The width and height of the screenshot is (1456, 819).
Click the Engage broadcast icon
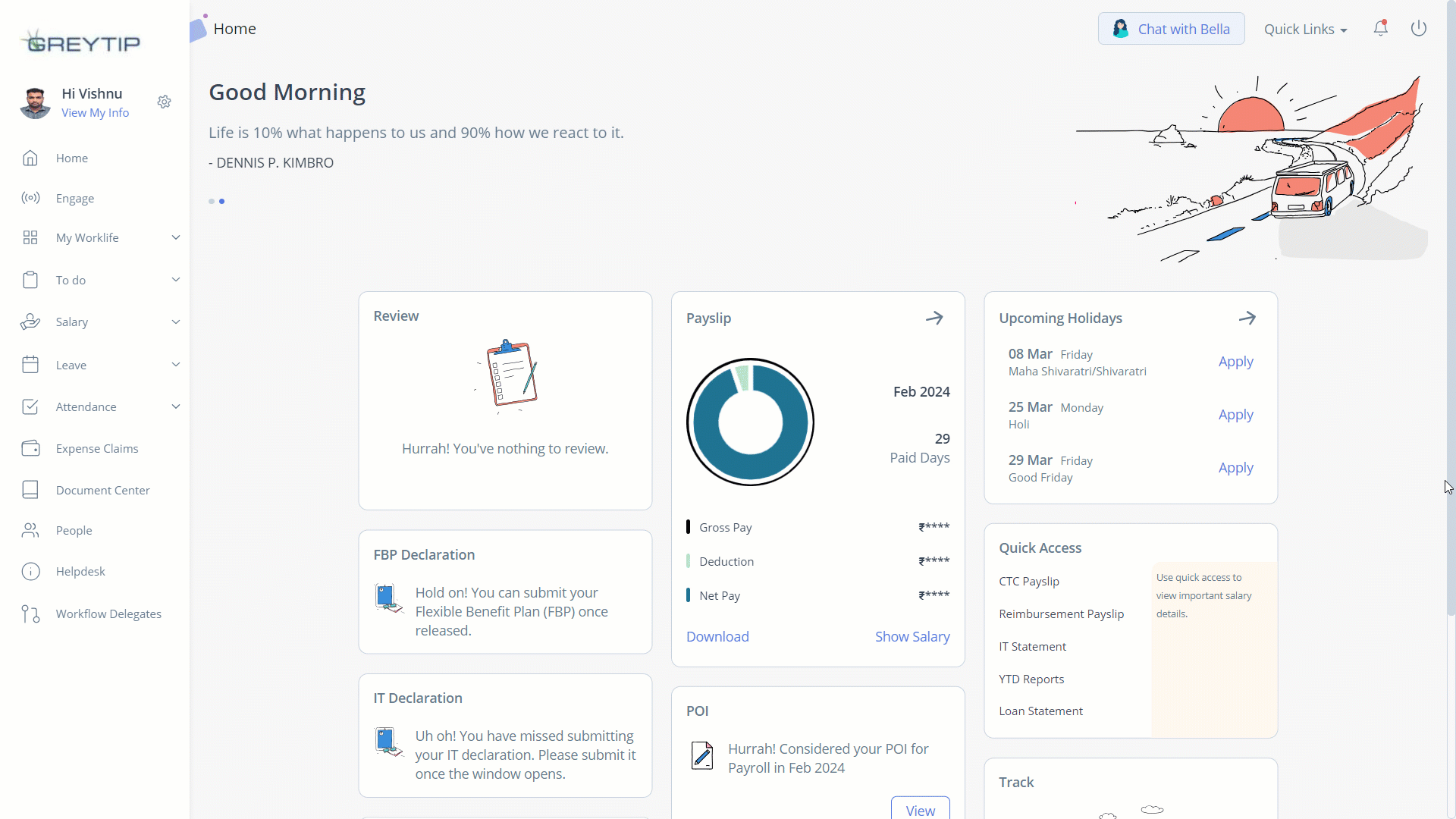point(30,198)
